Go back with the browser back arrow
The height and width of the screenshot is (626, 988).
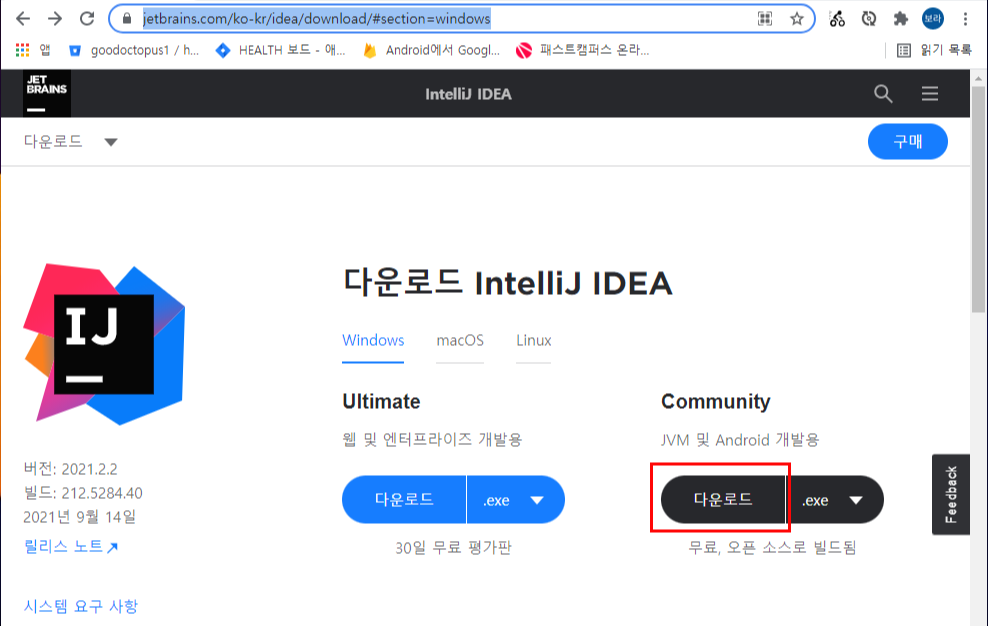click(23, 19)
